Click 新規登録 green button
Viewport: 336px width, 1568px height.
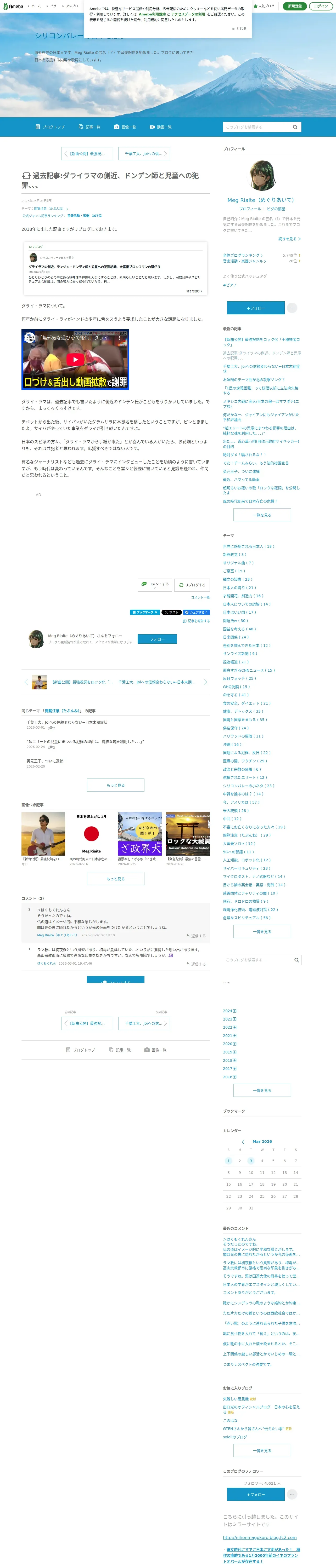click(x=295, y=6)
